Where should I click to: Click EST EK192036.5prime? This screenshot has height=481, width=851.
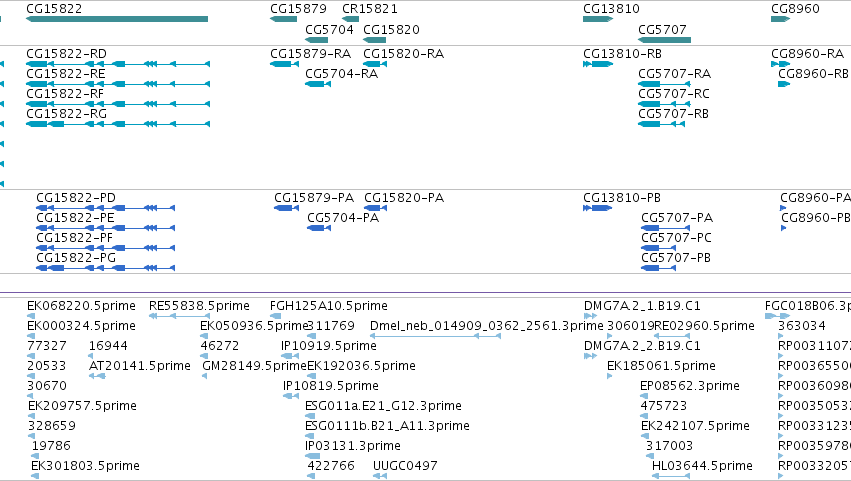tap(311, 376)
